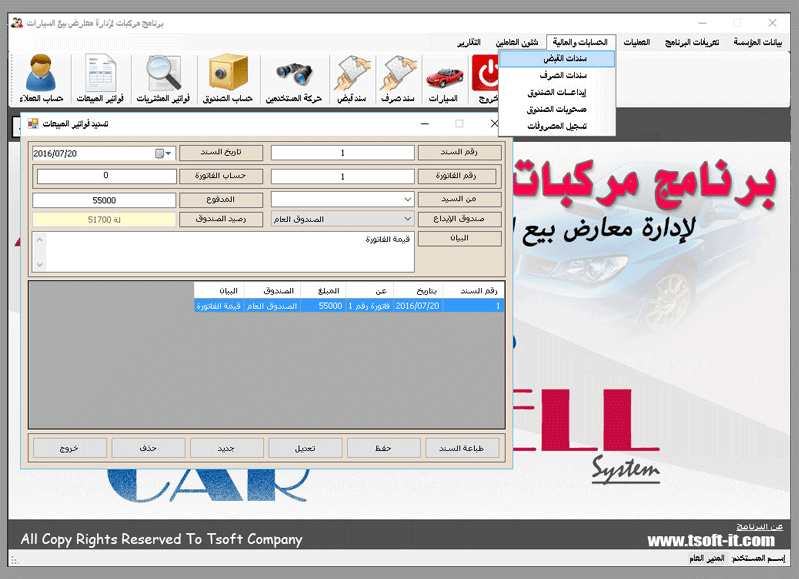Minimize the تسديد فواتير المبيعات dialog
The image size is (799, 579).
coord(424,124)
